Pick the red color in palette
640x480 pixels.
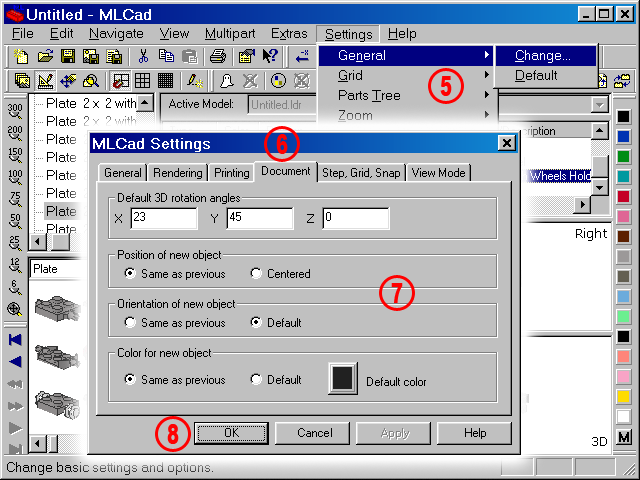[623, 197]
